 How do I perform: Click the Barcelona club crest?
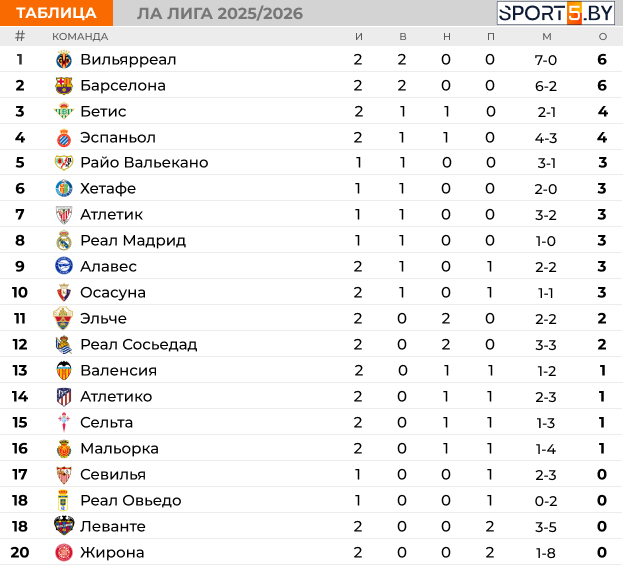pos(64,85)
